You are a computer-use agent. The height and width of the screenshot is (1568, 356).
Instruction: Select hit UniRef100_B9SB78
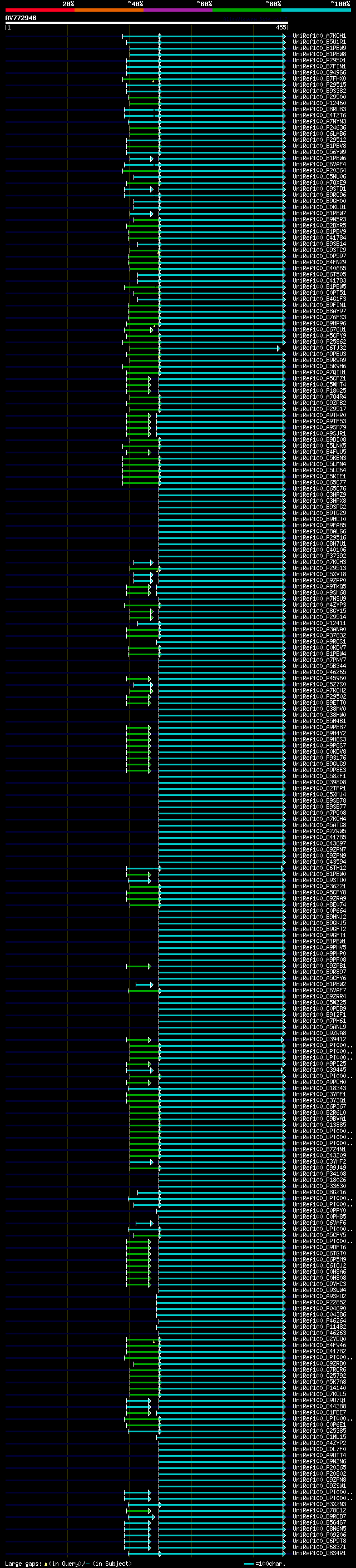[319, 800]
